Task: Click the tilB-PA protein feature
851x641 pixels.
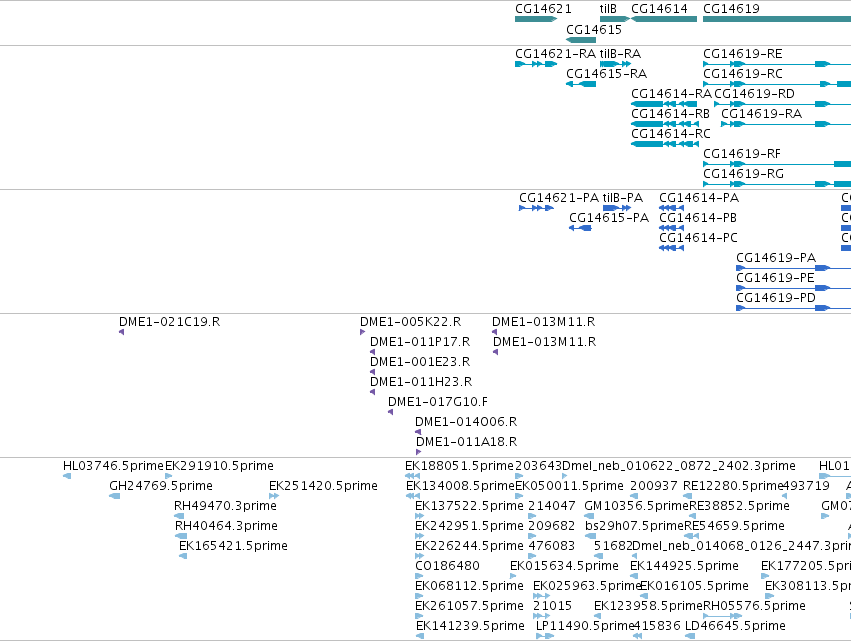Action: coord(617,208)
